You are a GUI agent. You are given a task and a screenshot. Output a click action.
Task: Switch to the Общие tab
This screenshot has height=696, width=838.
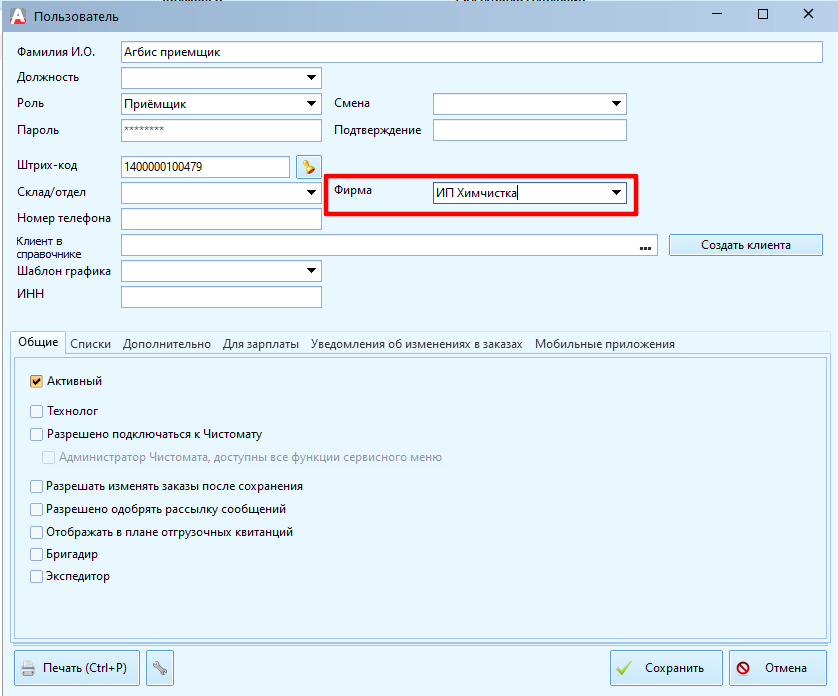(38, 342)
